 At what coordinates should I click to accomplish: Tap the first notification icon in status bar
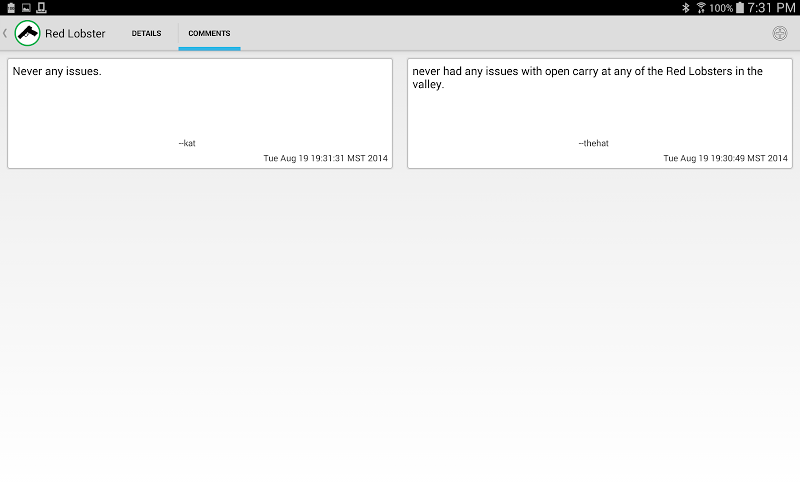coord(11,8)
